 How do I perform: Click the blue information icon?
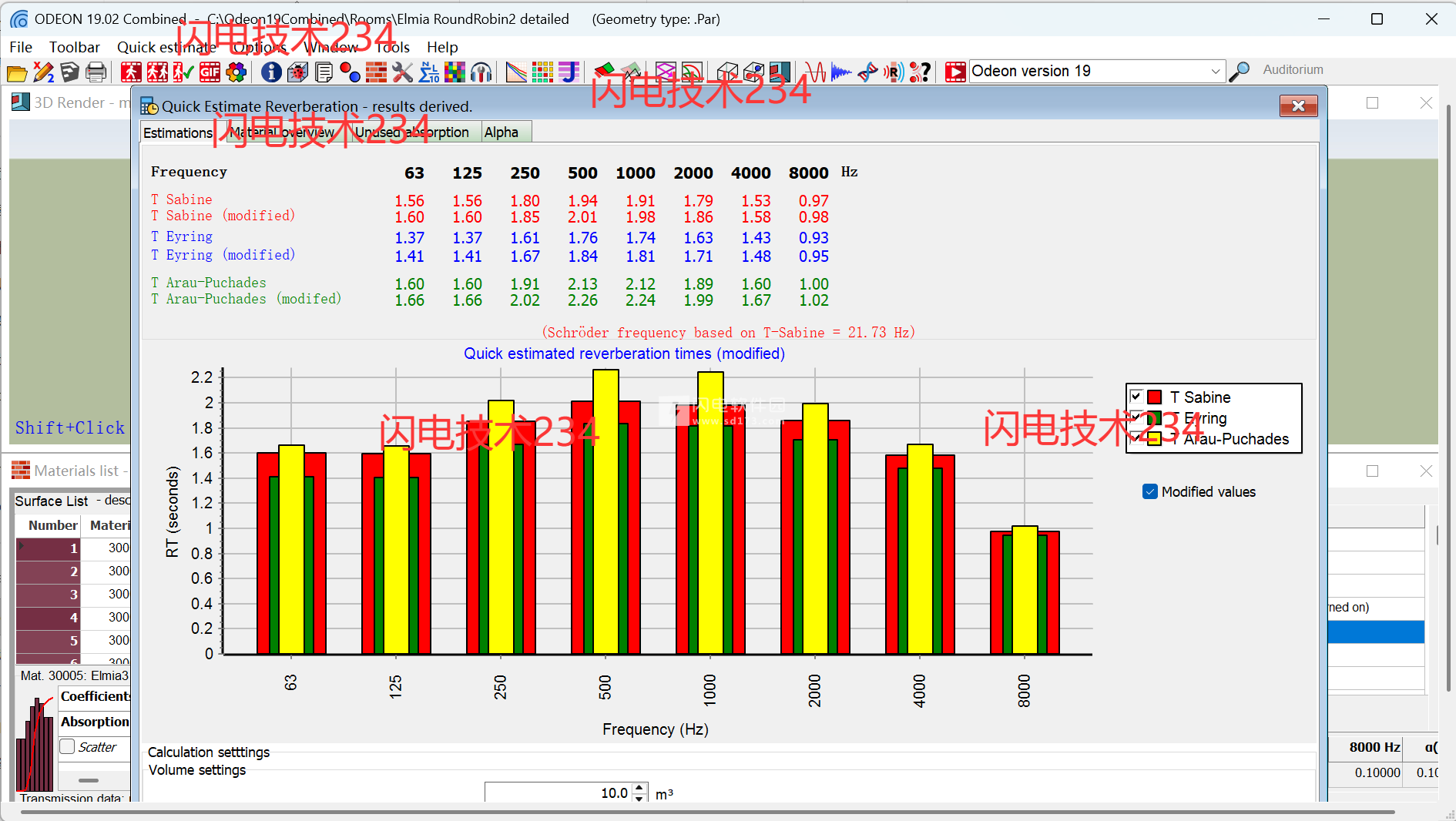pos(270,73)
